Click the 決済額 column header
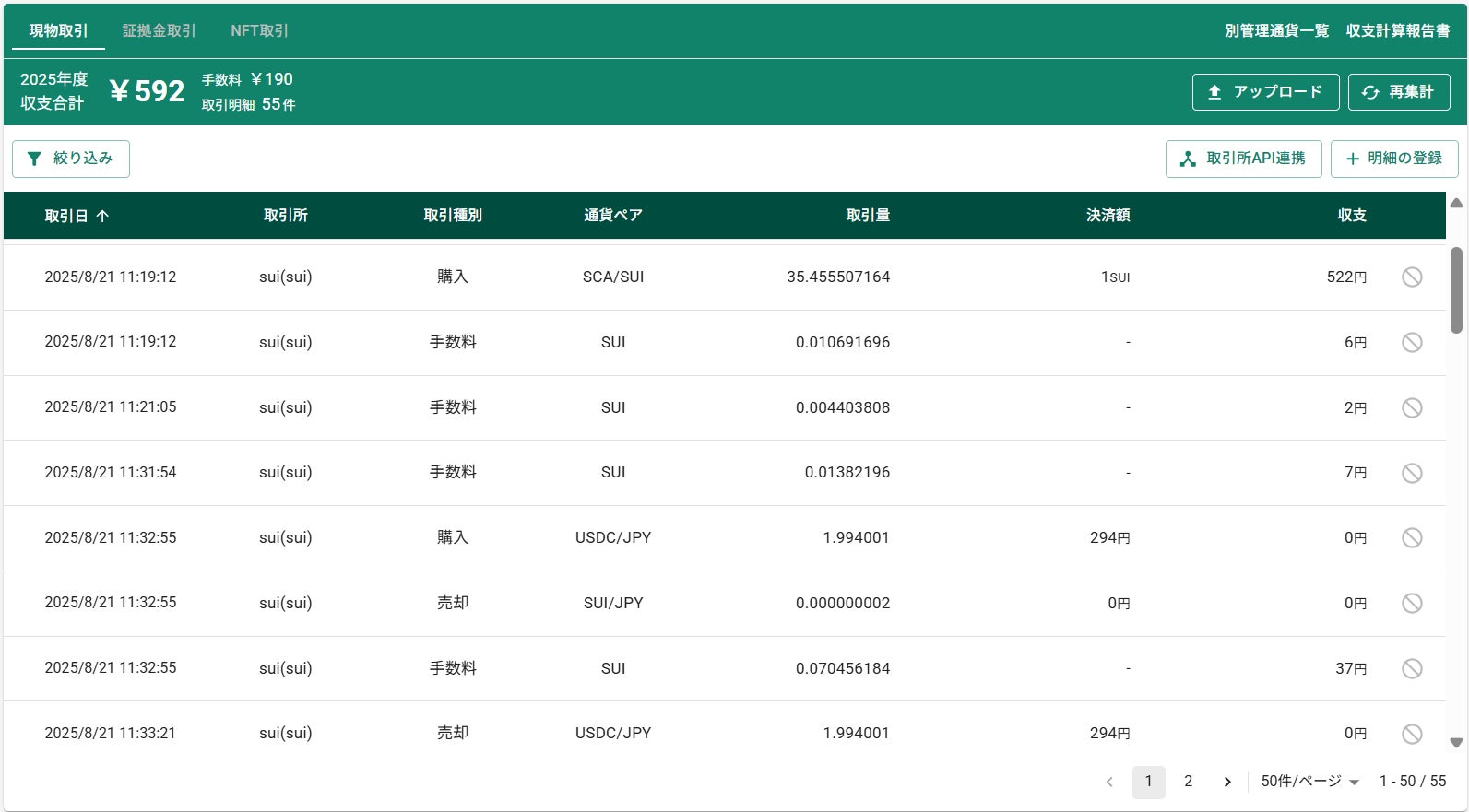This screenshot has width=1469, height=812. tap(1108, 216)
